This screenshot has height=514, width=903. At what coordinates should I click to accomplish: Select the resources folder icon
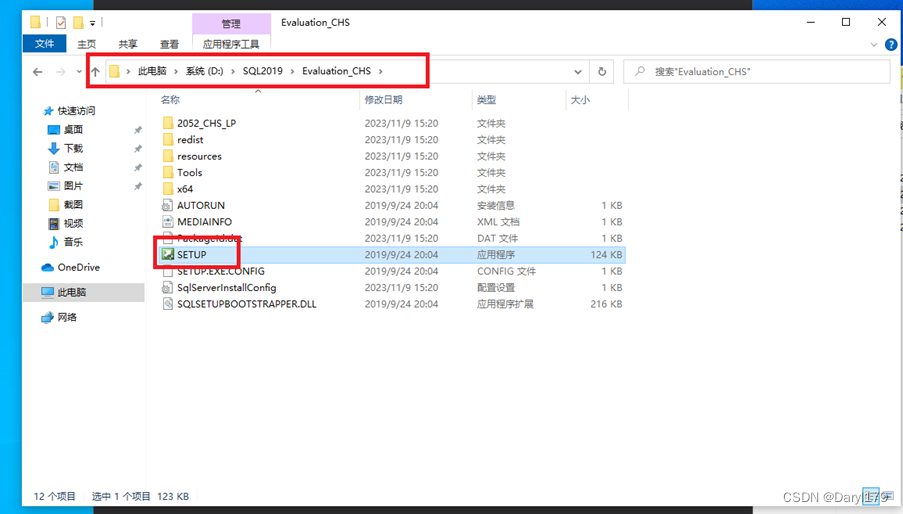pos(168,156)
